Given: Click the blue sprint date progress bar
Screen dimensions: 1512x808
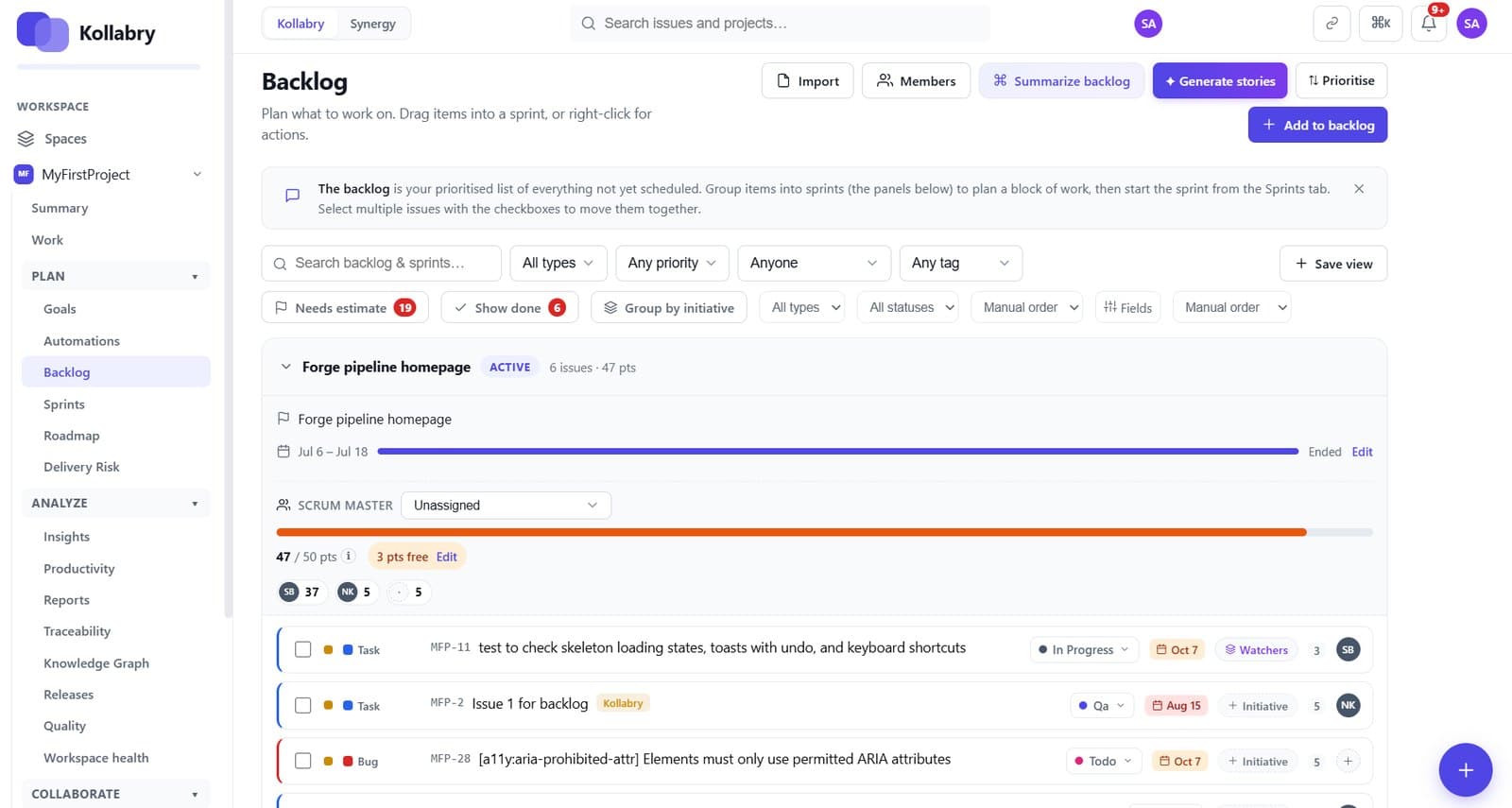Looking at the screenshot, I should pyautogui.click(x=838, y=452).
